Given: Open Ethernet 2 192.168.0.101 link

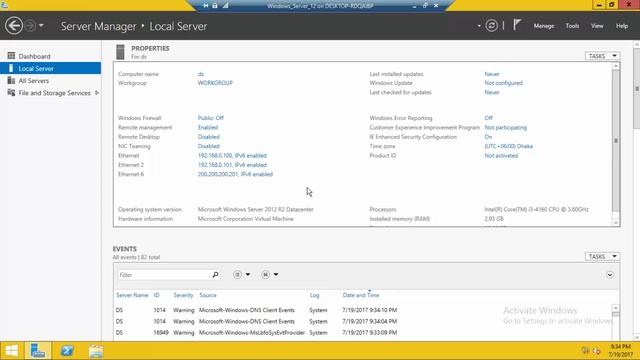Looking at the screenshot, I should (232, 165).
